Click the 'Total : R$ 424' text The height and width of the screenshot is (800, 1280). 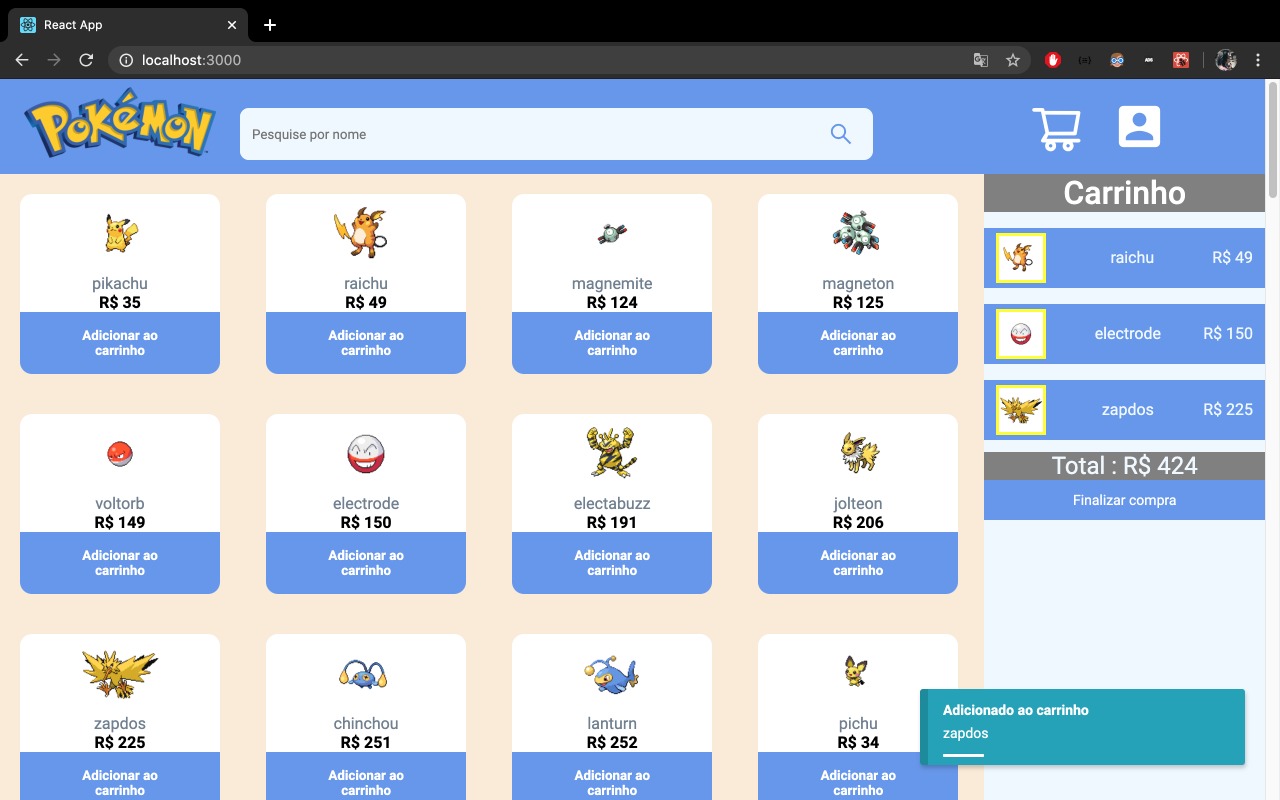click(1124, 466)
